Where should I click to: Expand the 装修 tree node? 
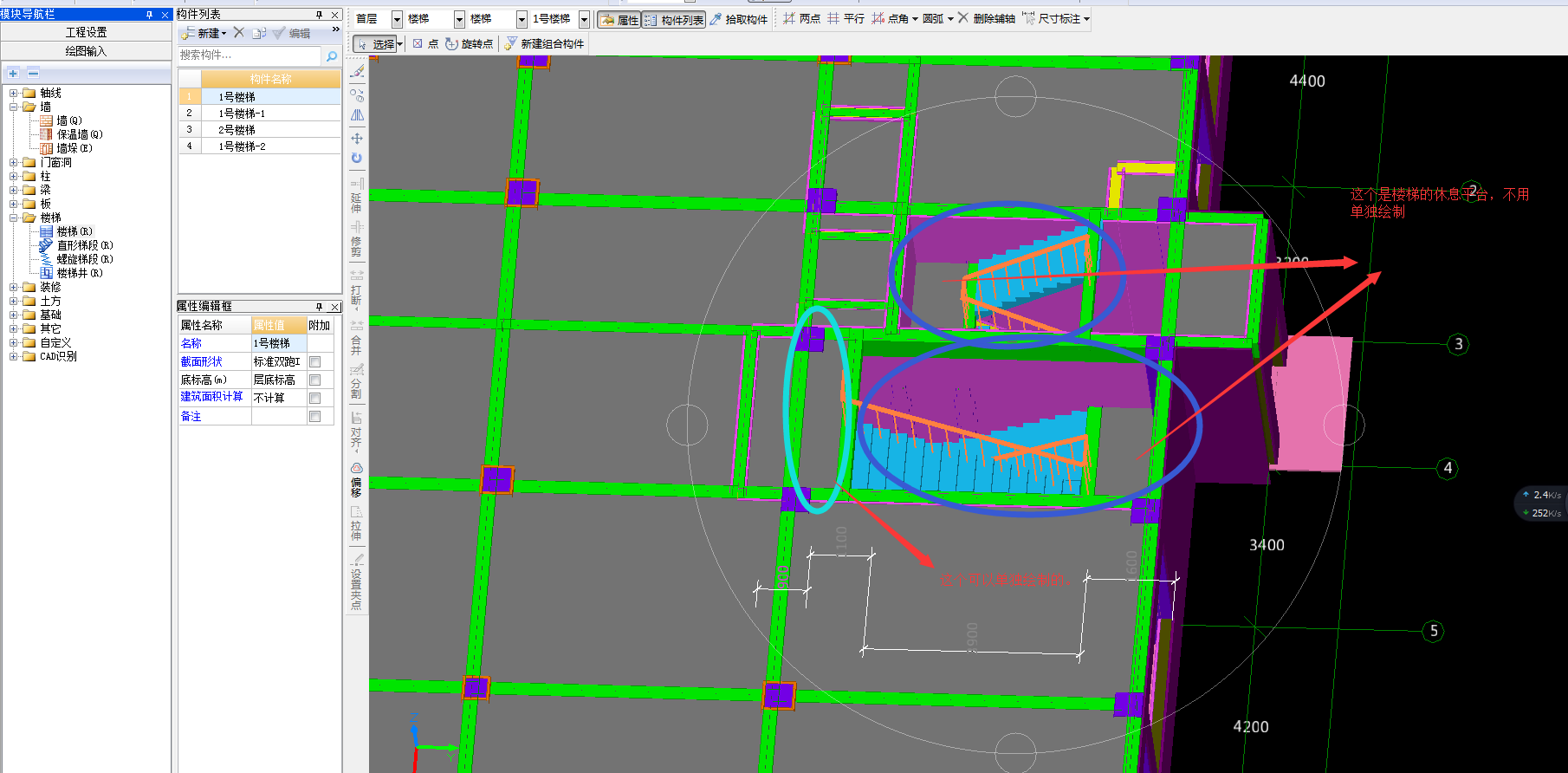pos(13,287)
